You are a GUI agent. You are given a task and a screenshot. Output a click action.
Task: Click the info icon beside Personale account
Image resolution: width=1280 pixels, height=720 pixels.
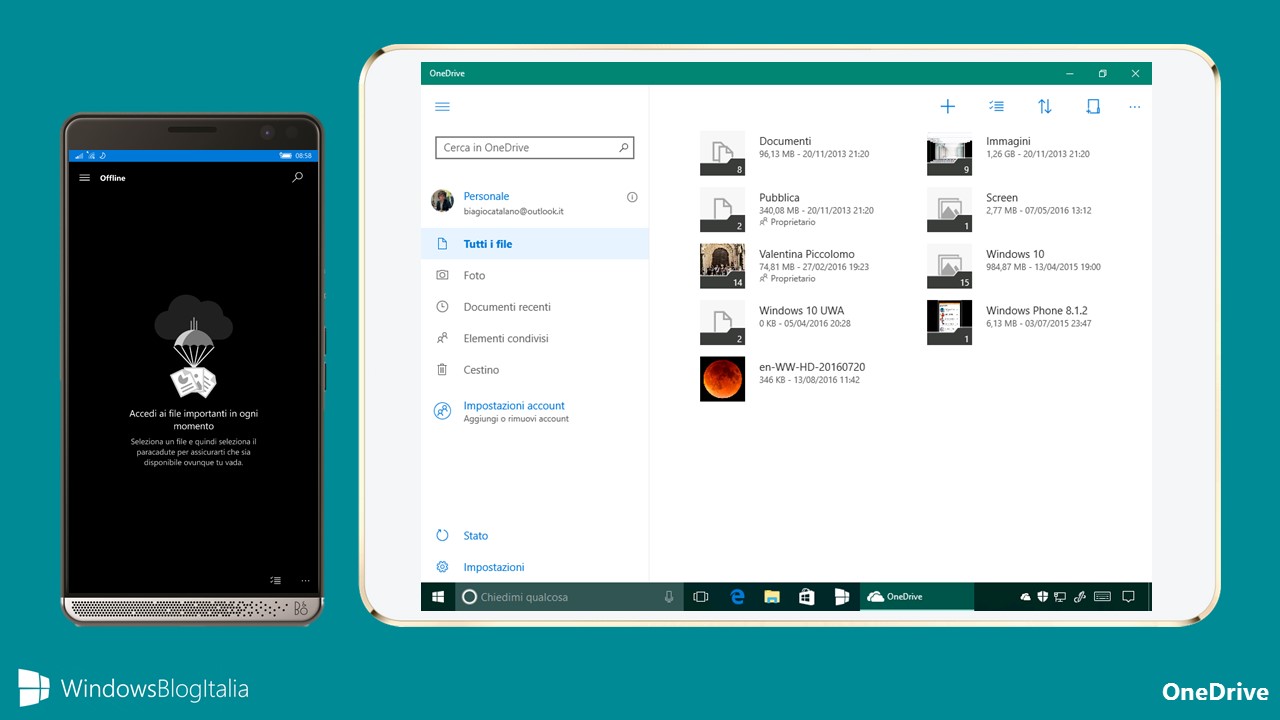click(x=632, y=197)
